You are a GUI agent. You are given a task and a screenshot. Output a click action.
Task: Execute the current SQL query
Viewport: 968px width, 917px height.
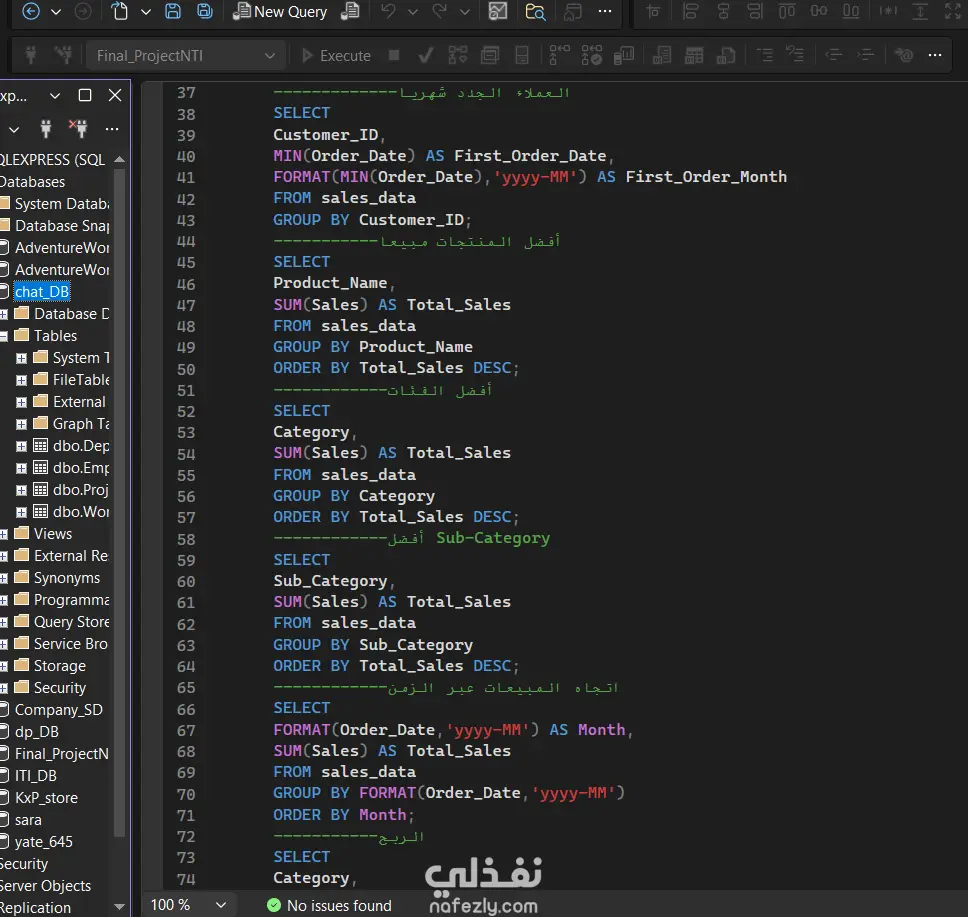pos(336,56)
